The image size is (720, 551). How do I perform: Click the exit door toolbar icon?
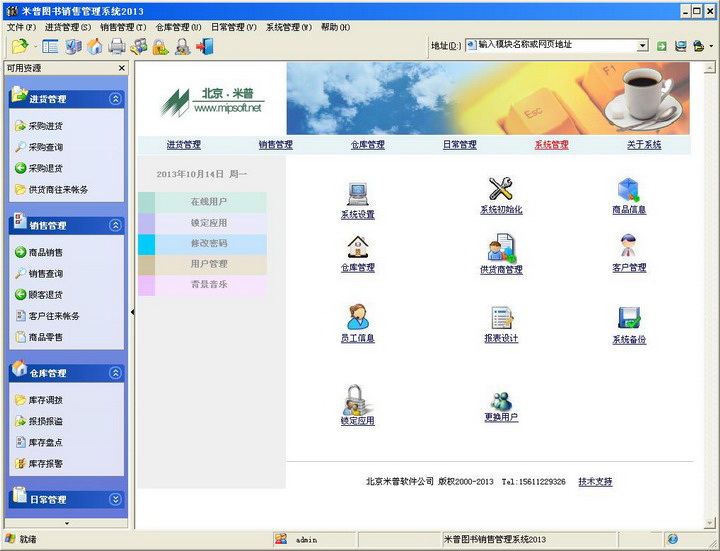[205, 46]
